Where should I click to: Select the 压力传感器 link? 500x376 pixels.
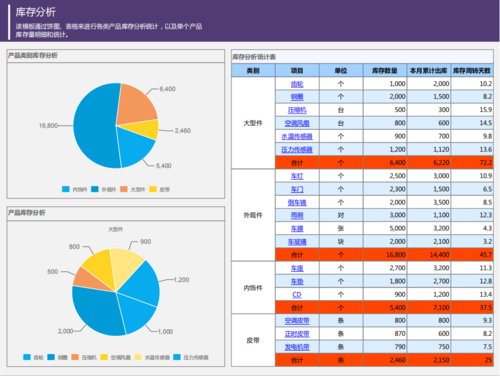point(297,150)
